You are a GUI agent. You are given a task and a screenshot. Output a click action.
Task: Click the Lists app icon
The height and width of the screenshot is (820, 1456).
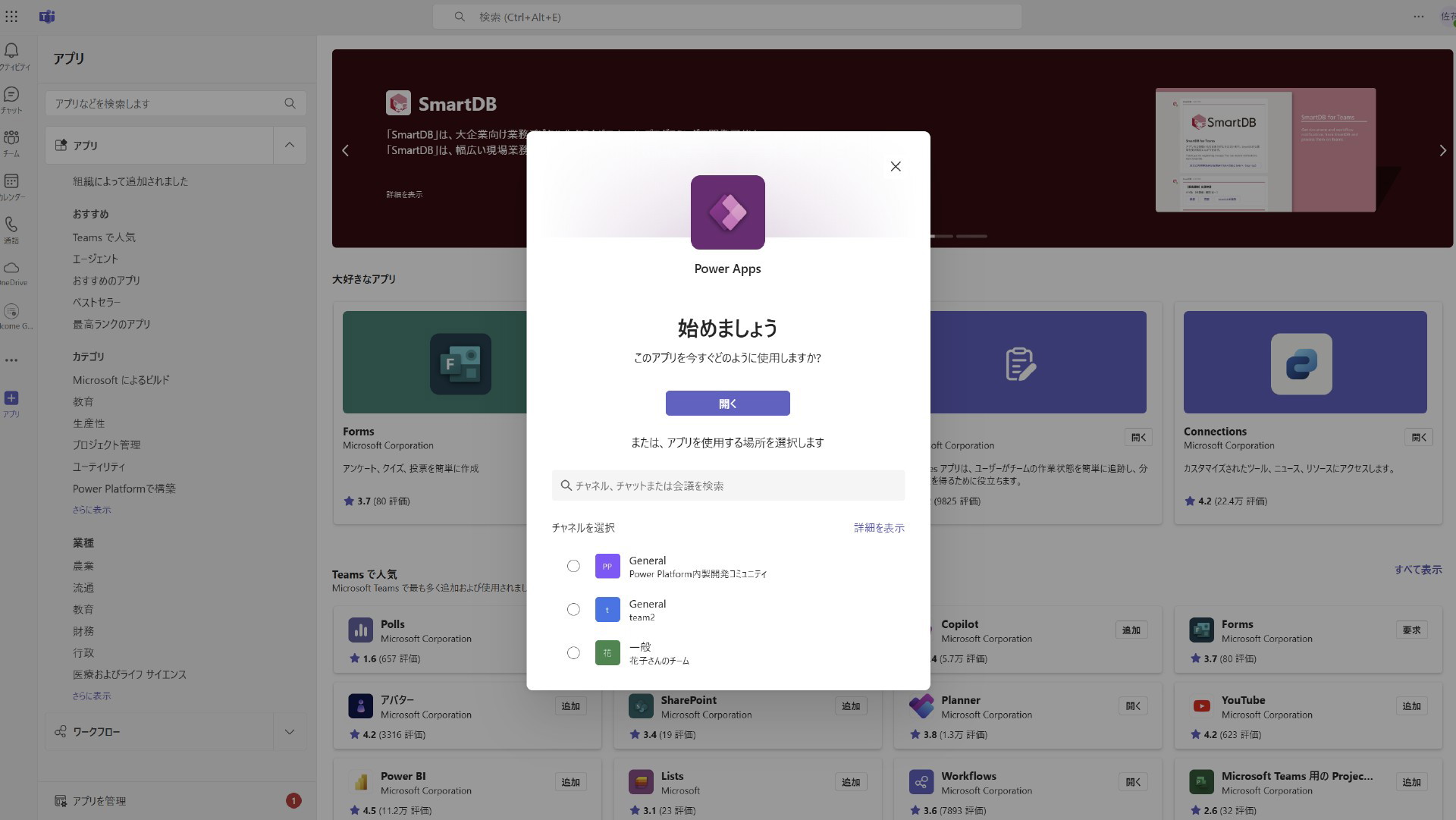click(641, 781)
